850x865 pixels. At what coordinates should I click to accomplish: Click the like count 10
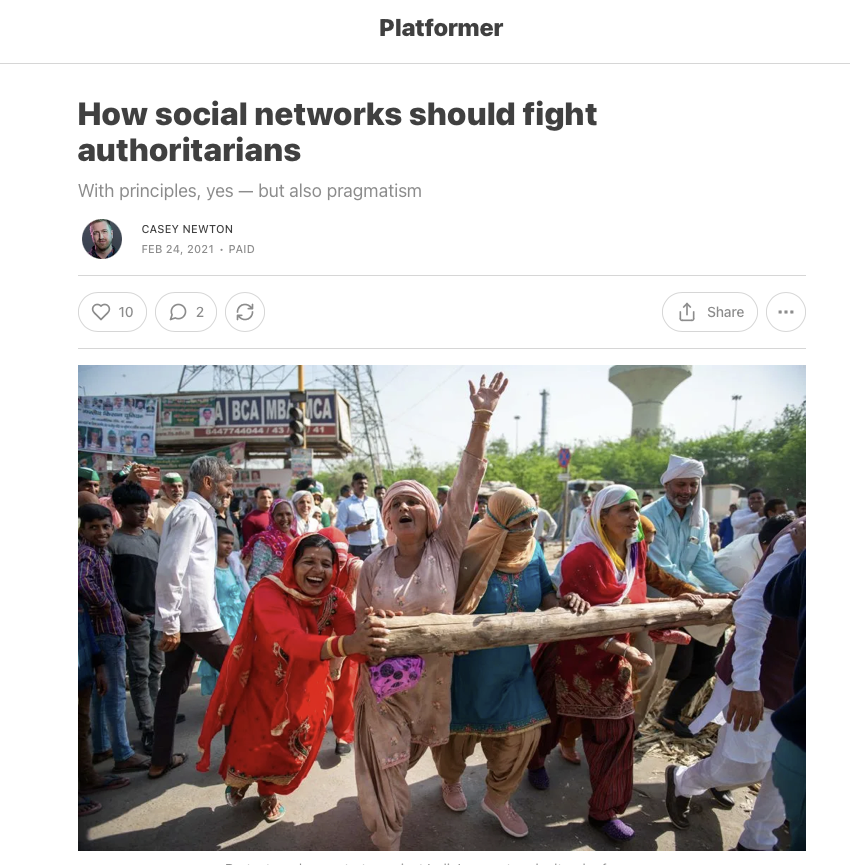(x=126, y=312)
